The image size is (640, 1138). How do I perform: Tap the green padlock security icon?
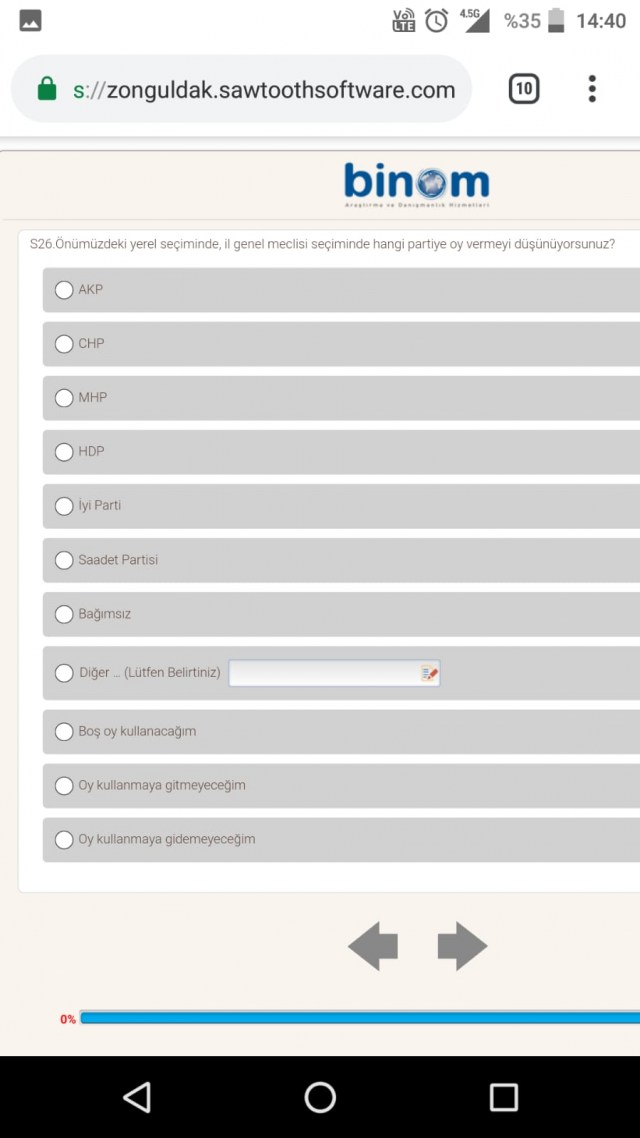pos(46,90)
